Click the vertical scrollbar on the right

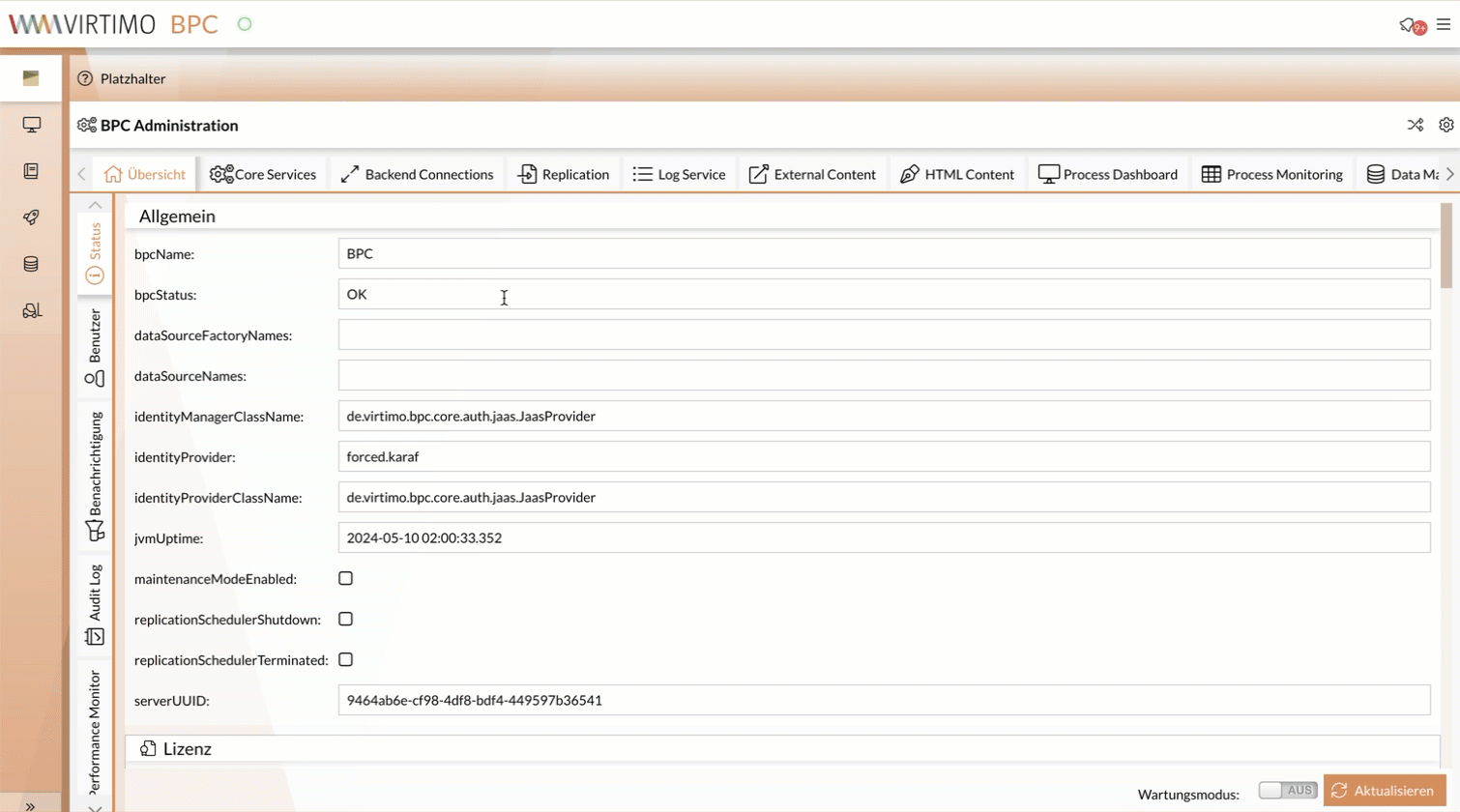1446,246
